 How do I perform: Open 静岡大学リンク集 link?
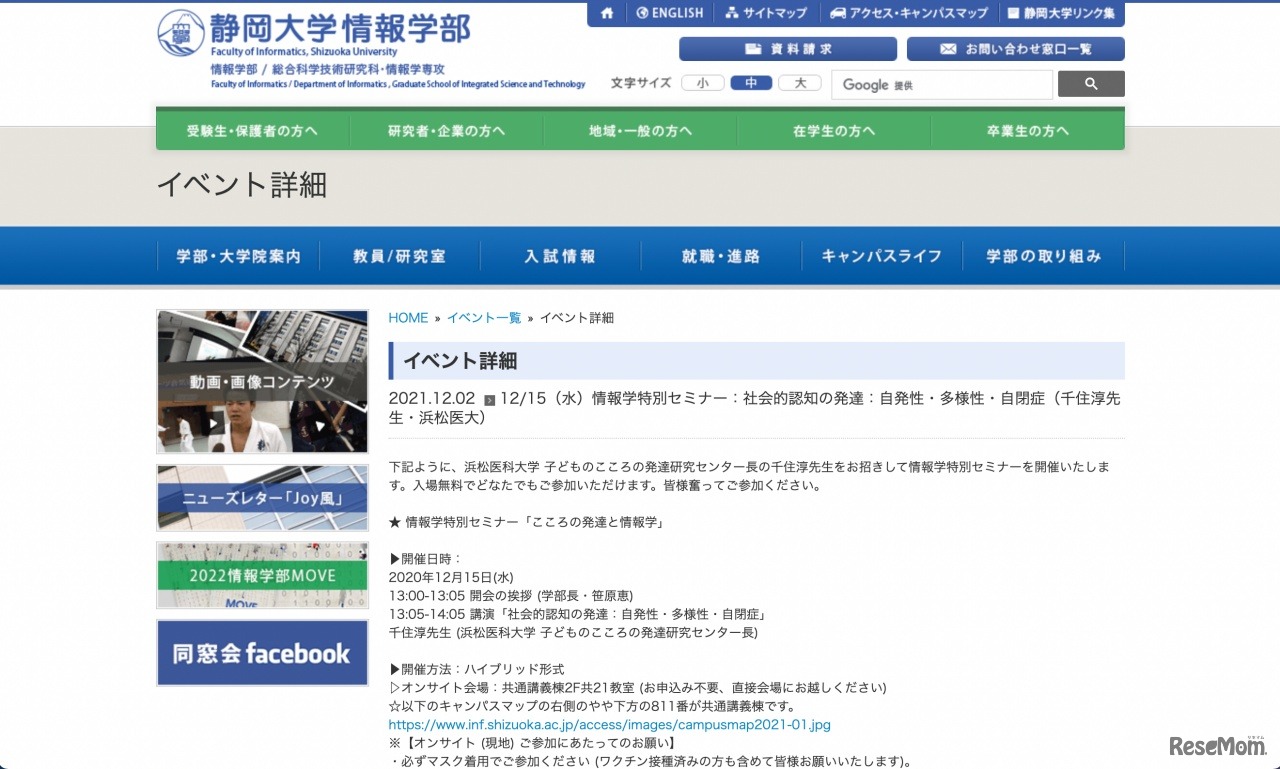(1061, 13)
